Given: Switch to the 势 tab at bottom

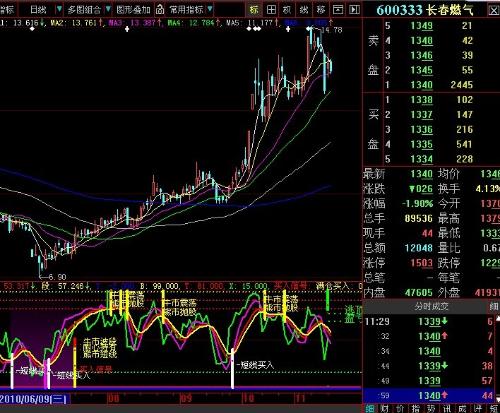Looking at the screenshot, I should pos(432,409).
